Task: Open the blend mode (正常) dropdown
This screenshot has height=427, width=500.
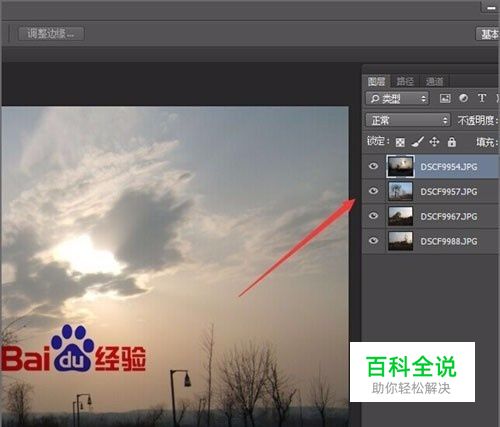Action: click(x=408, y=120)
